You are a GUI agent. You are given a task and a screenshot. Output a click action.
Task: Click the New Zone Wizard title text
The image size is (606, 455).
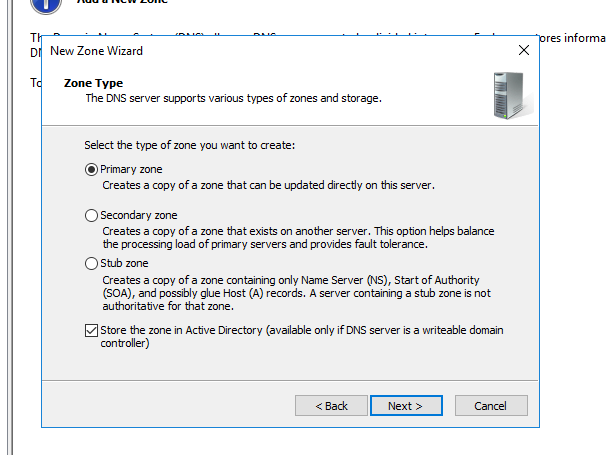(96, 51)
